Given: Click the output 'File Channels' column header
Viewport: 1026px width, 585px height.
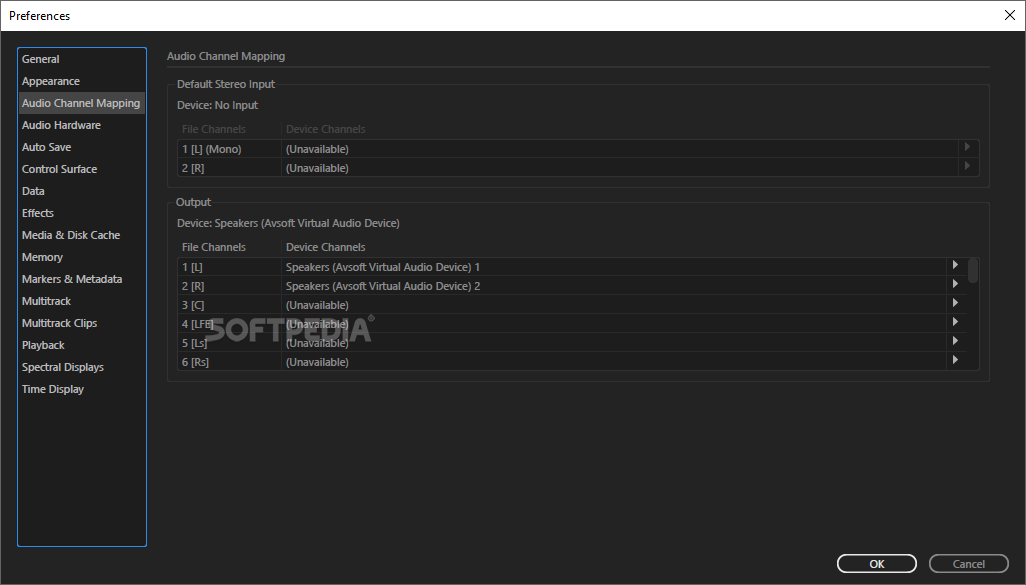Looking at the screenshot, I should tap(214, 247).
